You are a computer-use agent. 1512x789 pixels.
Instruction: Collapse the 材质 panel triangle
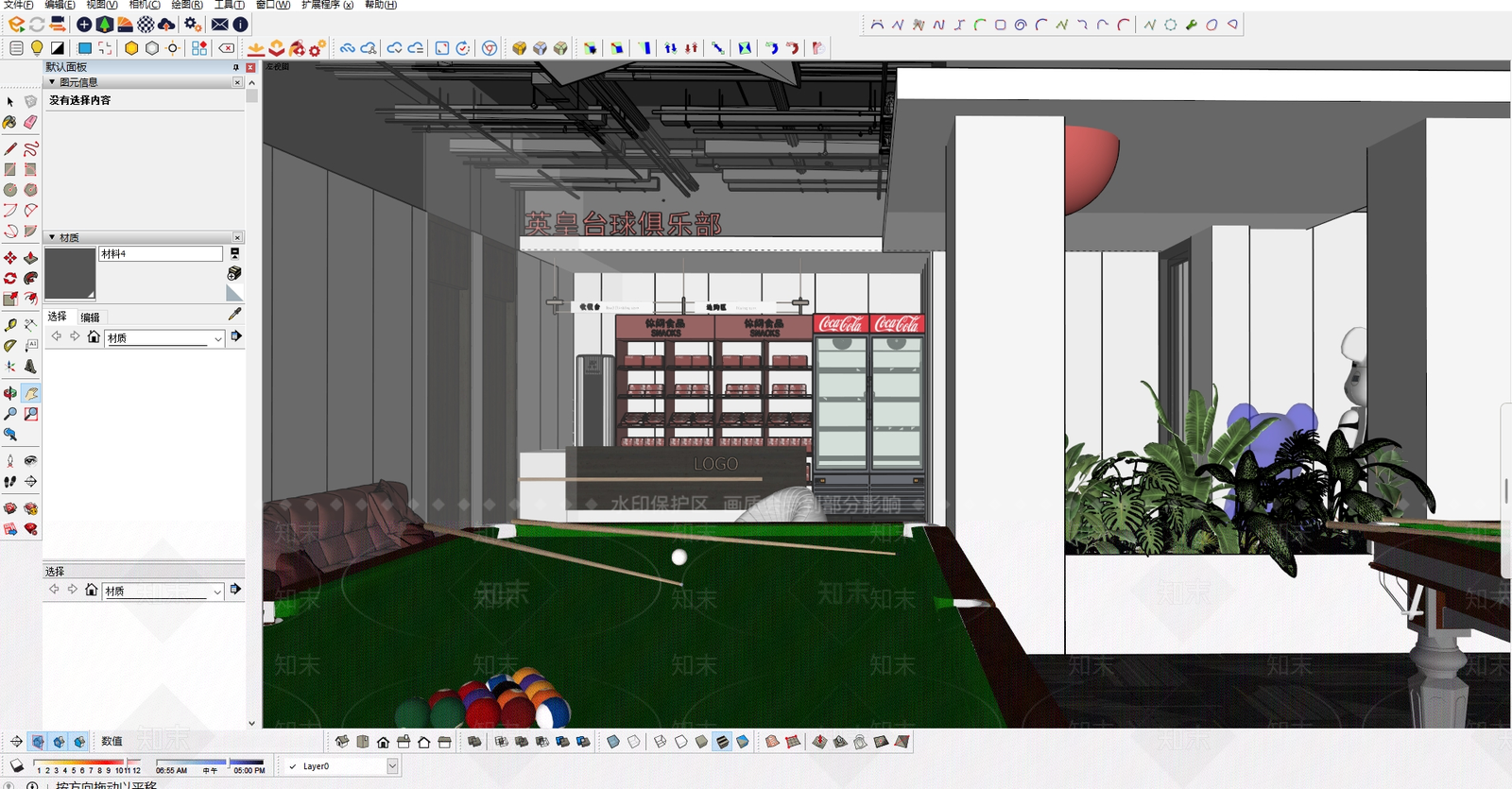(x=52, y=237)
